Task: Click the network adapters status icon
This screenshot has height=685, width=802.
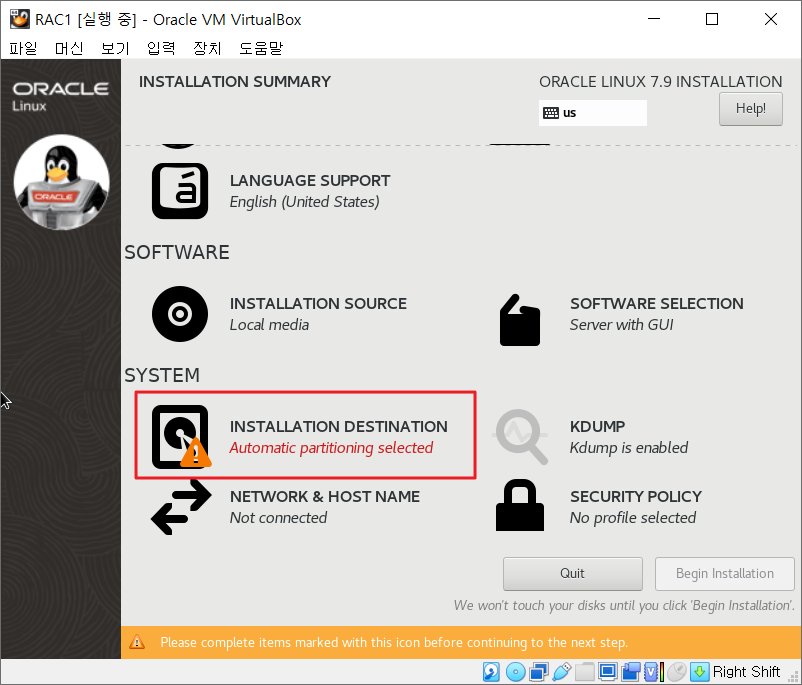Action: pos(539,672)
